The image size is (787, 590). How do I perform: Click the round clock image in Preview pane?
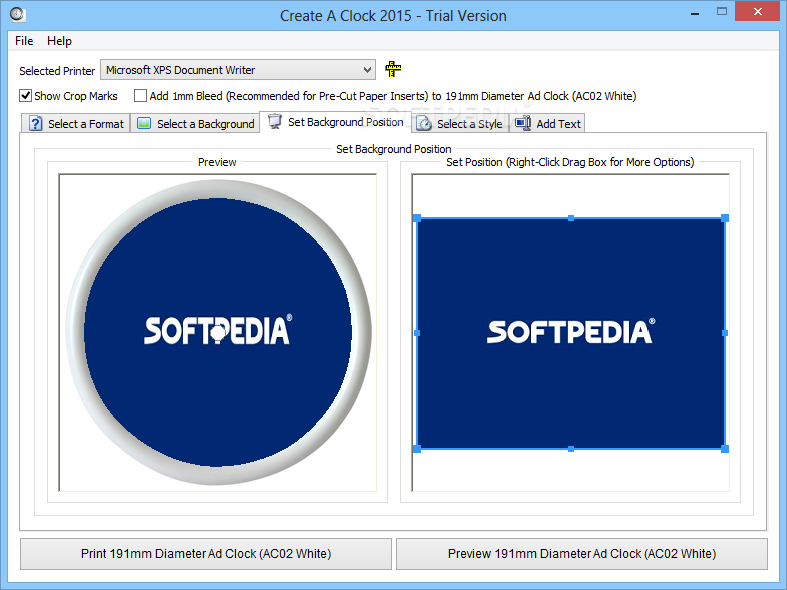tap(218, 332)
